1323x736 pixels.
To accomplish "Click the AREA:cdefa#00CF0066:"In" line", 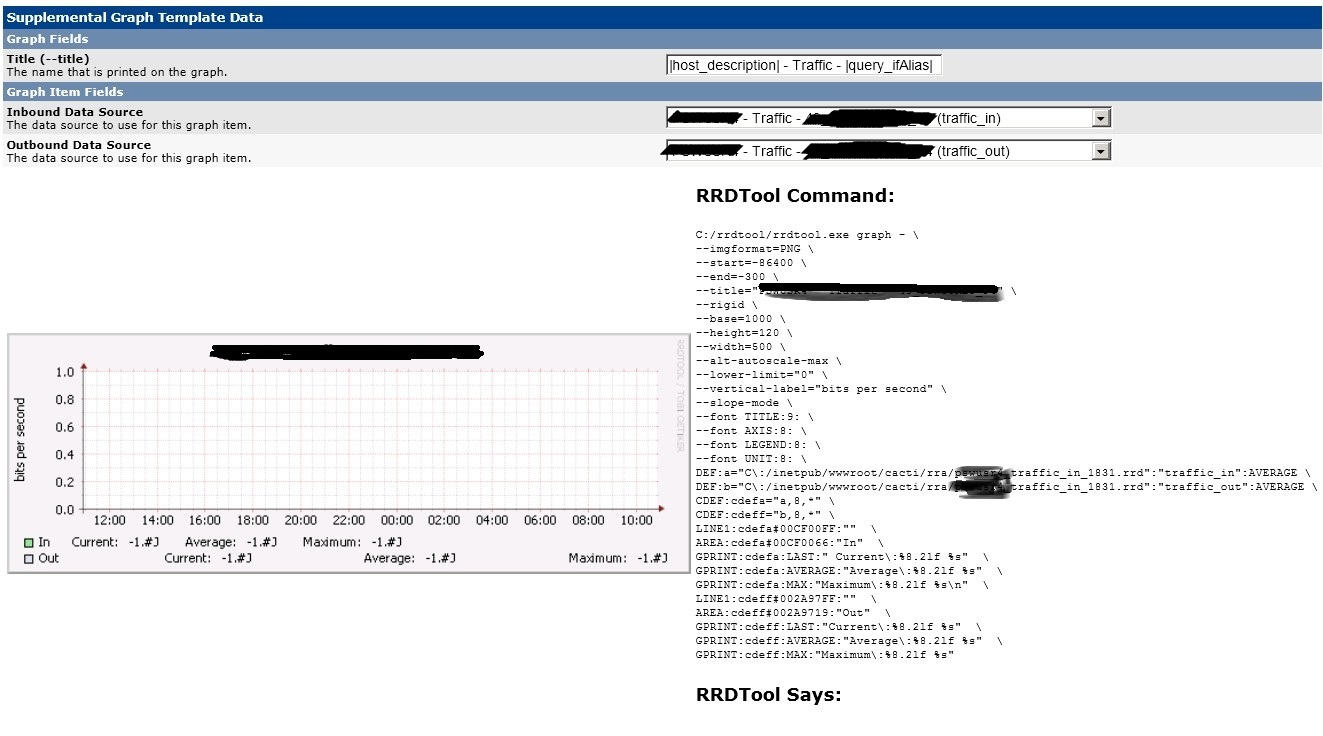I will point(790,542).
